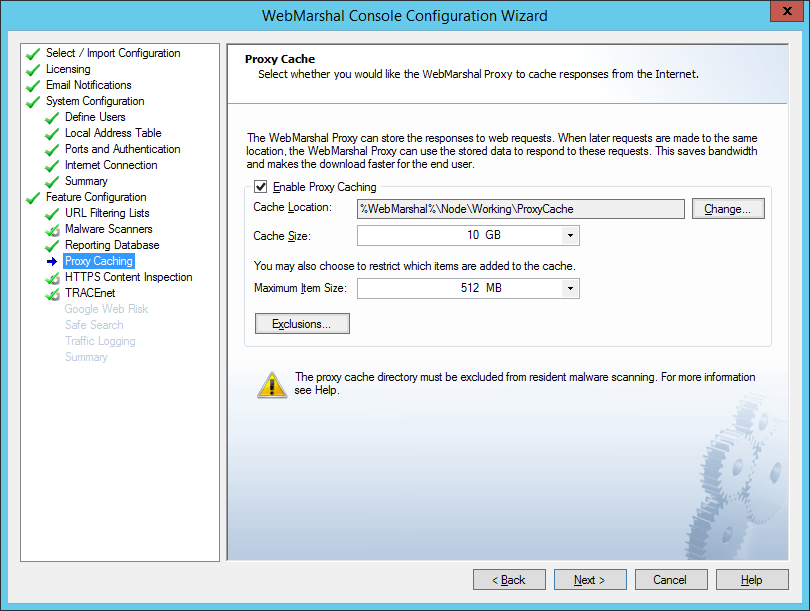The width and height of the screenshot is (810, 611).
Task: Open Help for the wizard
Action: point(752,580)
